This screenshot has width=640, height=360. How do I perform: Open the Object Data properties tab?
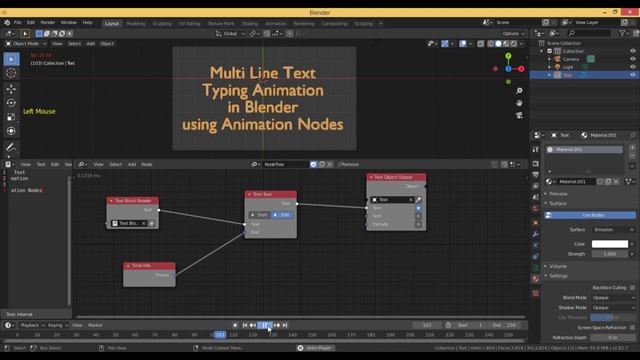tap(536, 268)
